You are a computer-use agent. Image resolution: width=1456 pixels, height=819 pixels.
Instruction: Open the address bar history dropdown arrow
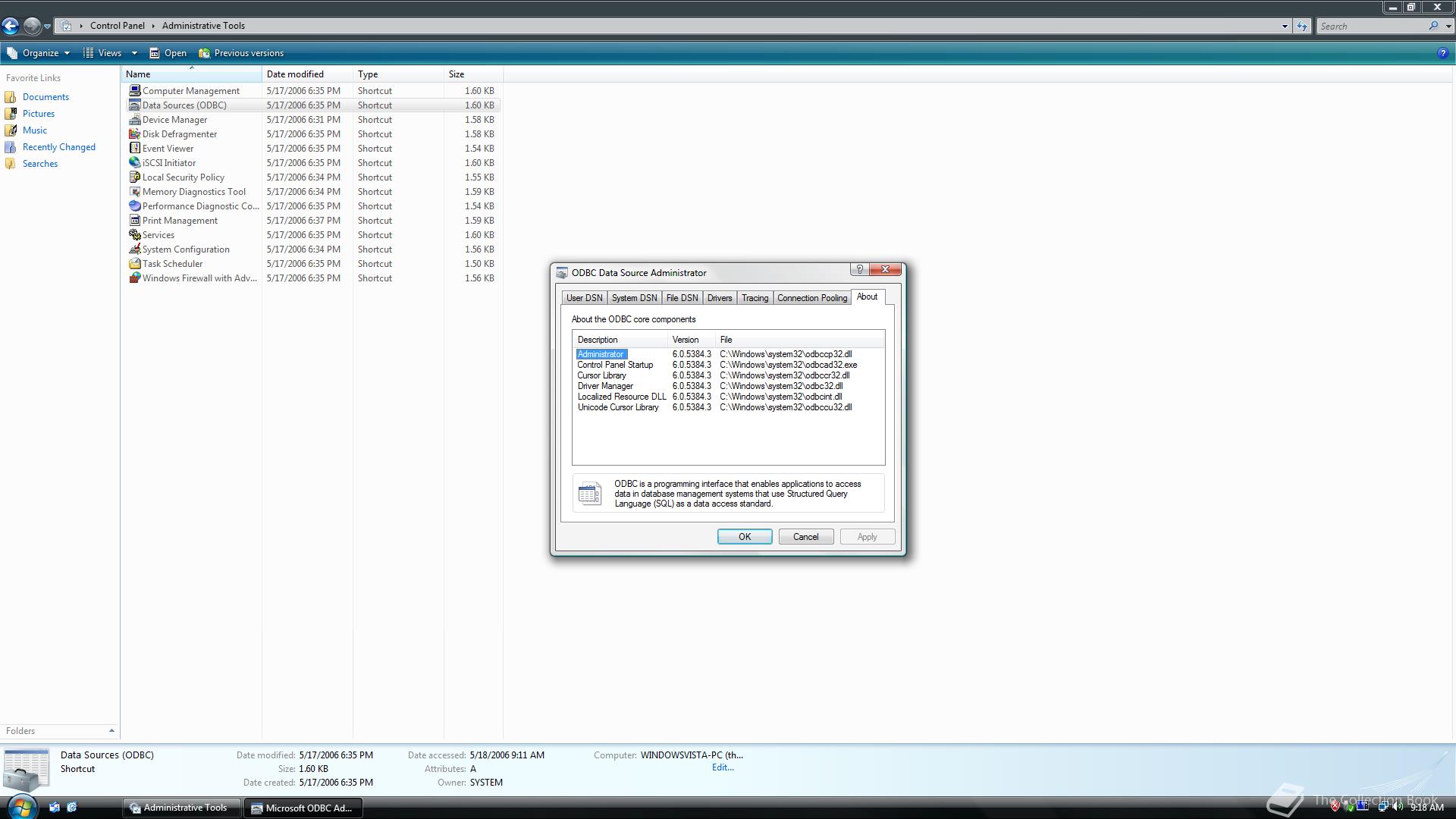[x=1285, y=26]
